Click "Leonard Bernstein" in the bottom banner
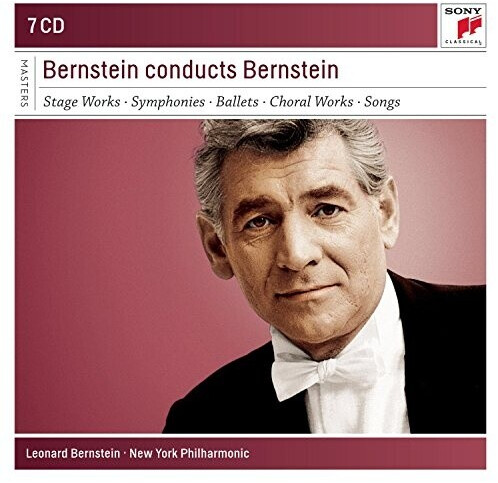 click(x=73, y=453)
